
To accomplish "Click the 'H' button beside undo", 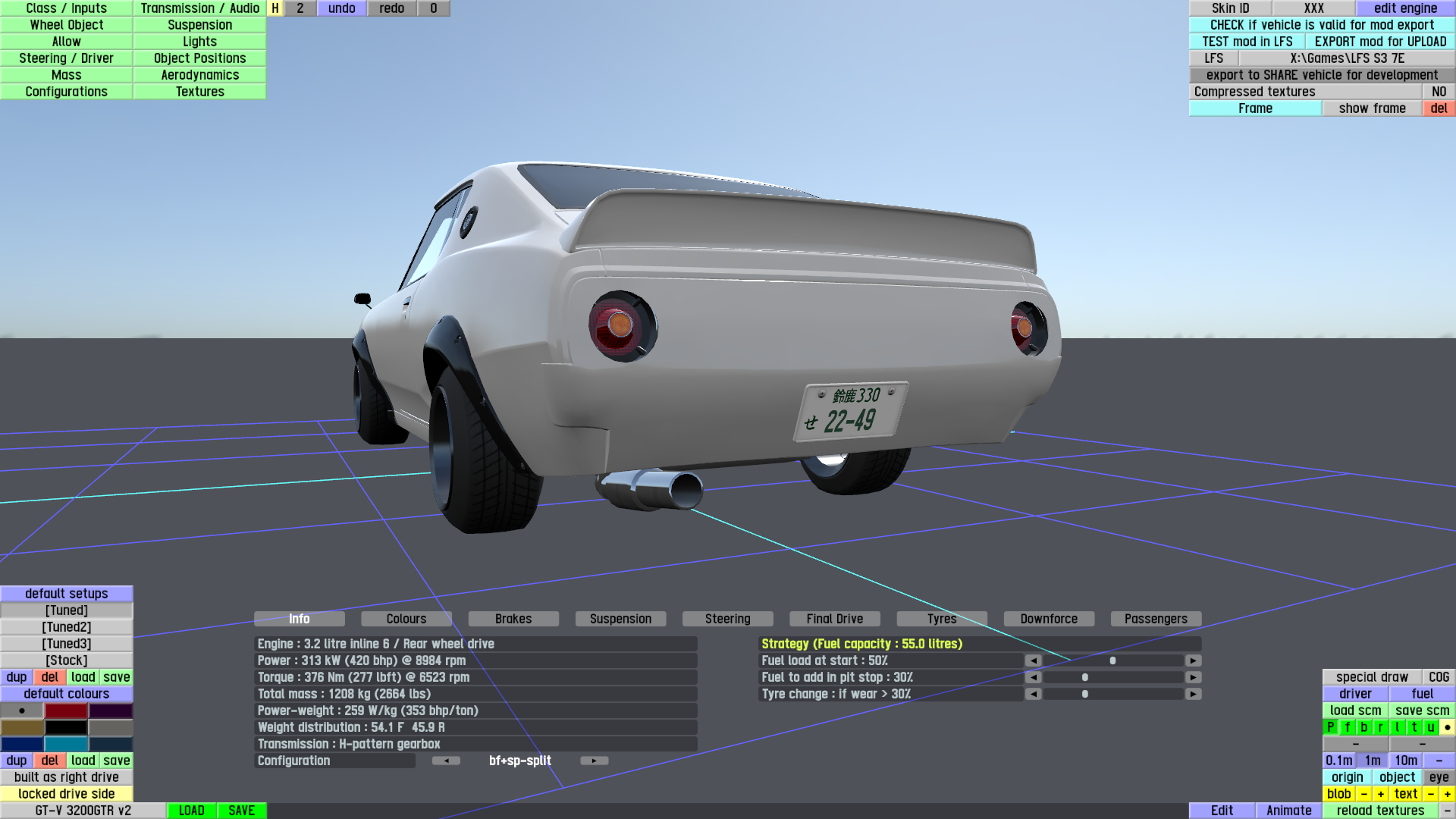I will [275, 8].
